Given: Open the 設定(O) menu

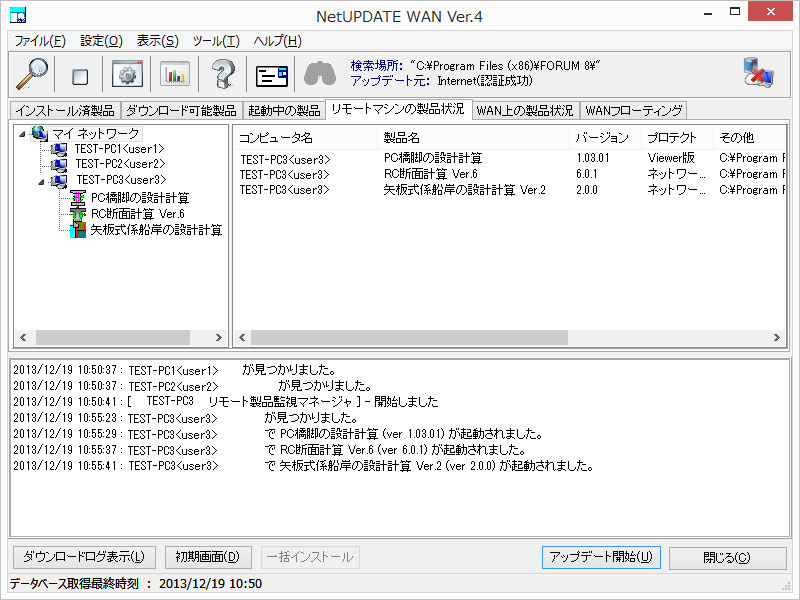Looking at the screenshot, I should point(102,41).
